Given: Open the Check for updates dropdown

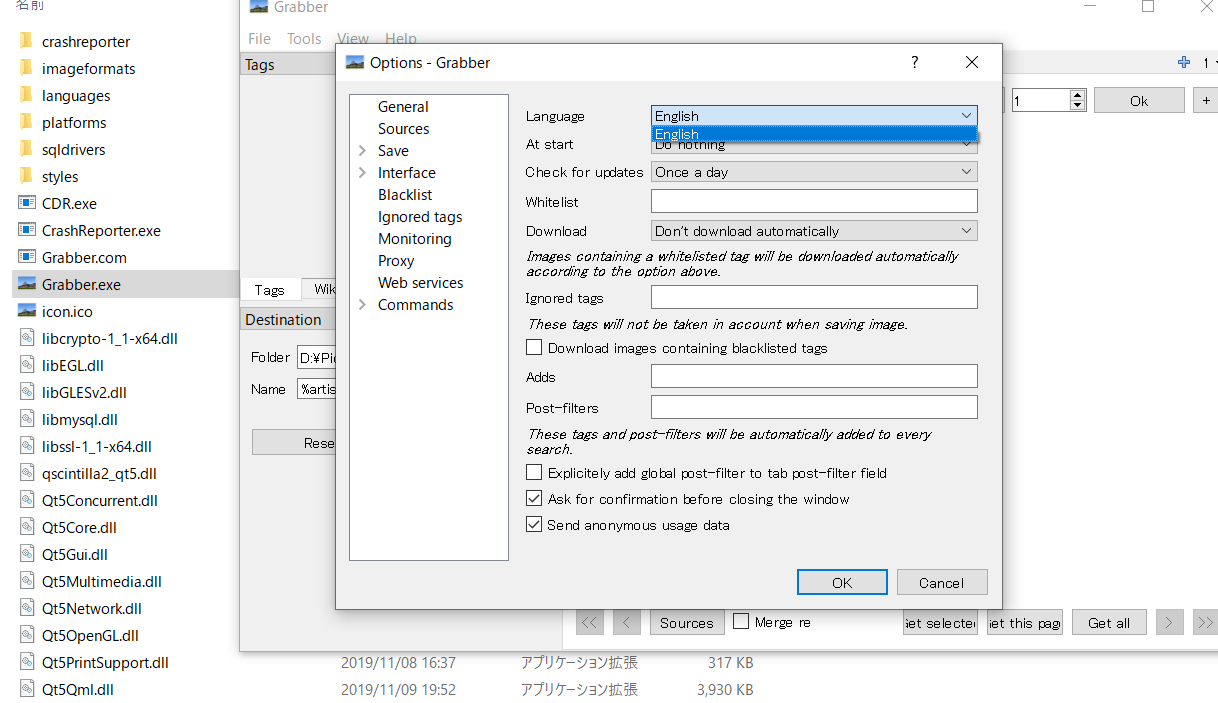Looking at the screenshot, I should 814,172.
